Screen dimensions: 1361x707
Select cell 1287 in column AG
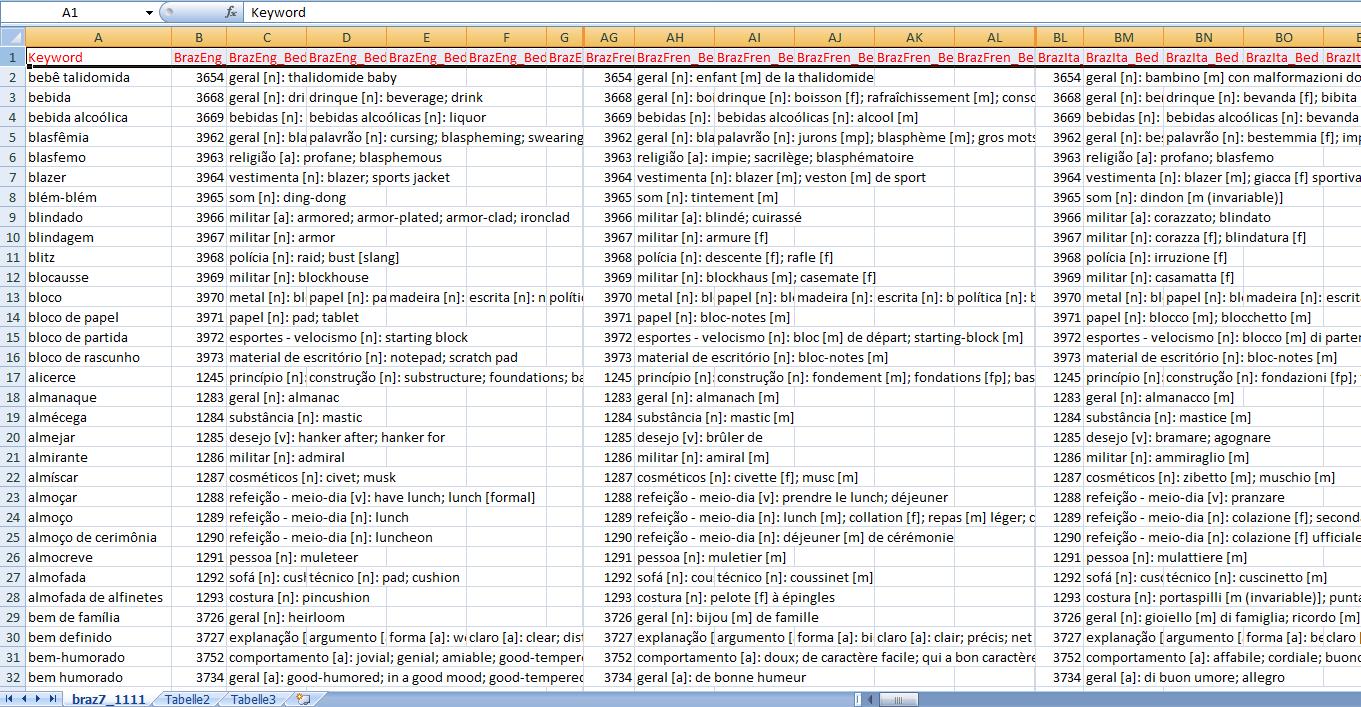pyautogui.click(x=609, y=477)
